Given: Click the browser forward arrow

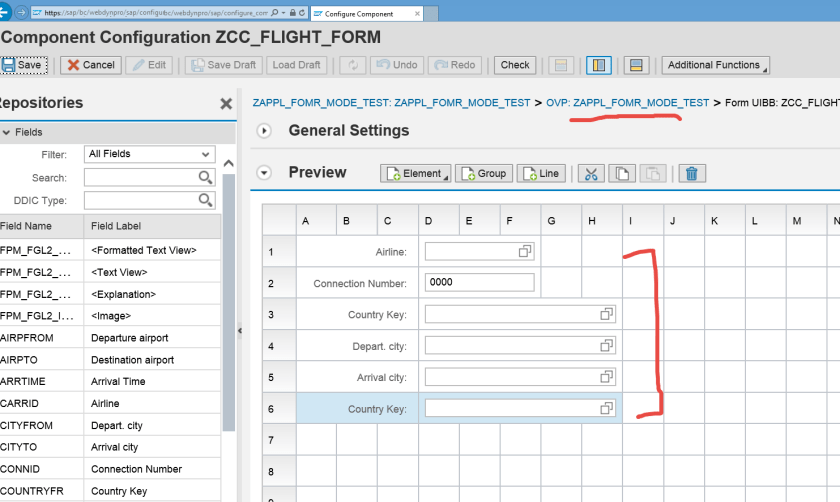Looking at the screenshot, I should tap(21, 12).
